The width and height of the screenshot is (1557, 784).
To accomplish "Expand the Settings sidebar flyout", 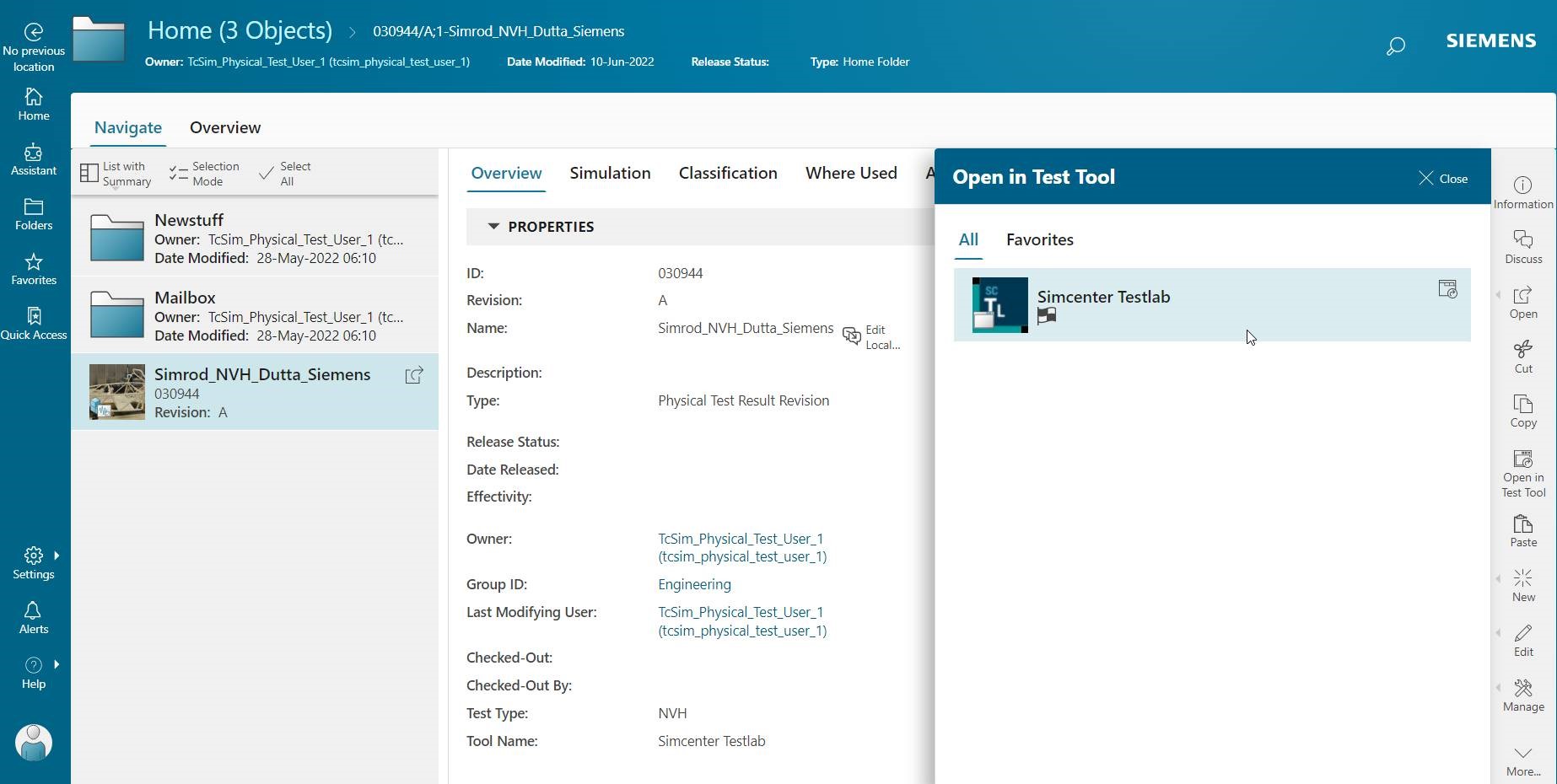I will pos(57,556).
